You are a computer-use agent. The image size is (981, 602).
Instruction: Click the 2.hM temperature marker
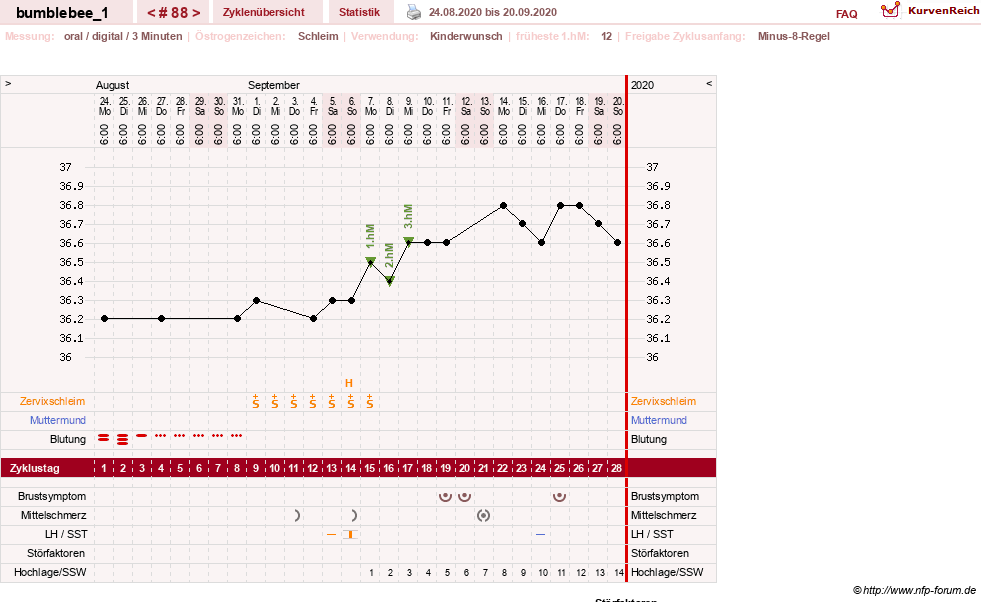(x=390, y=281)
